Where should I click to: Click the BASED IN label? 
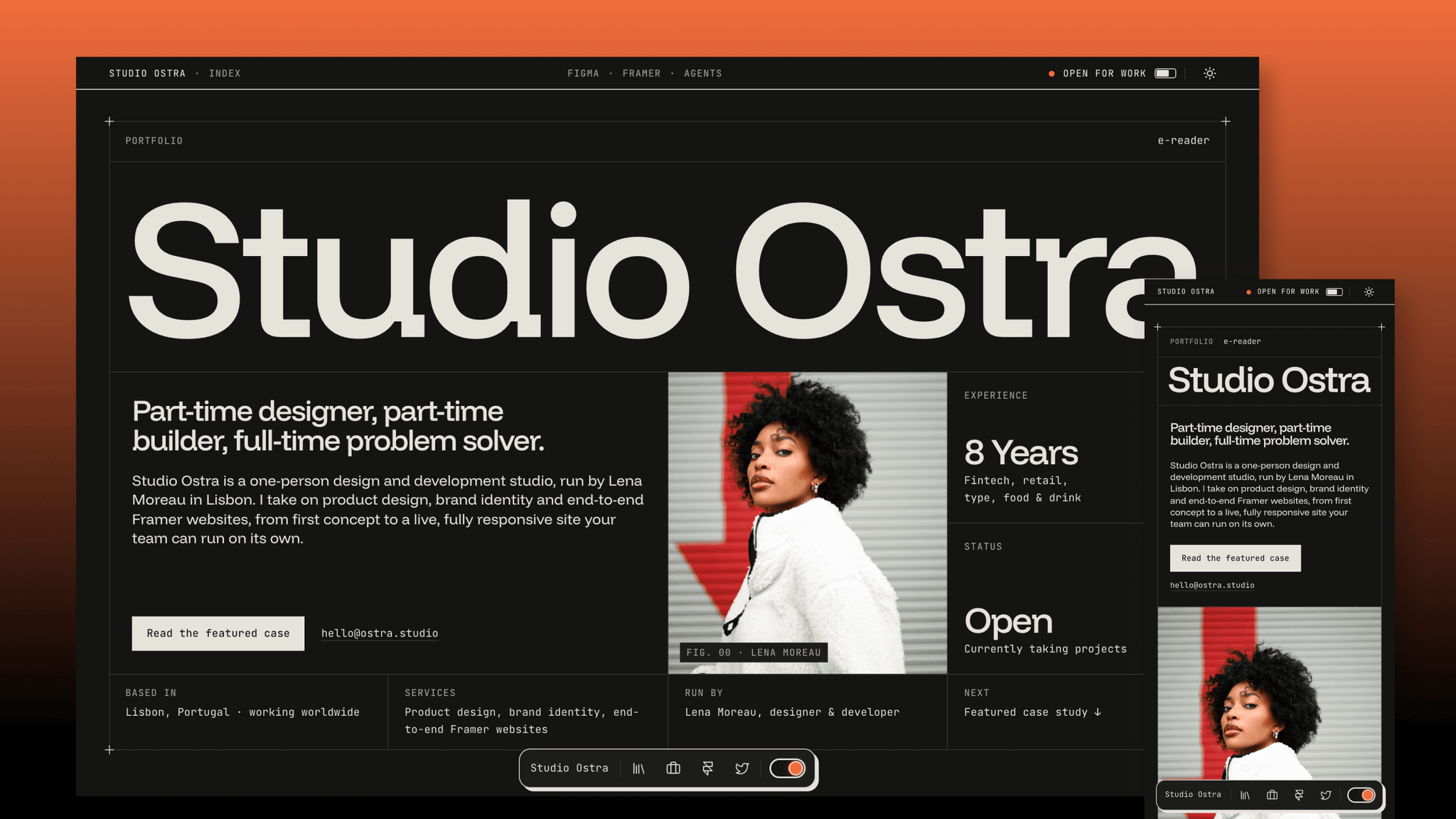(x=151, y=693)
